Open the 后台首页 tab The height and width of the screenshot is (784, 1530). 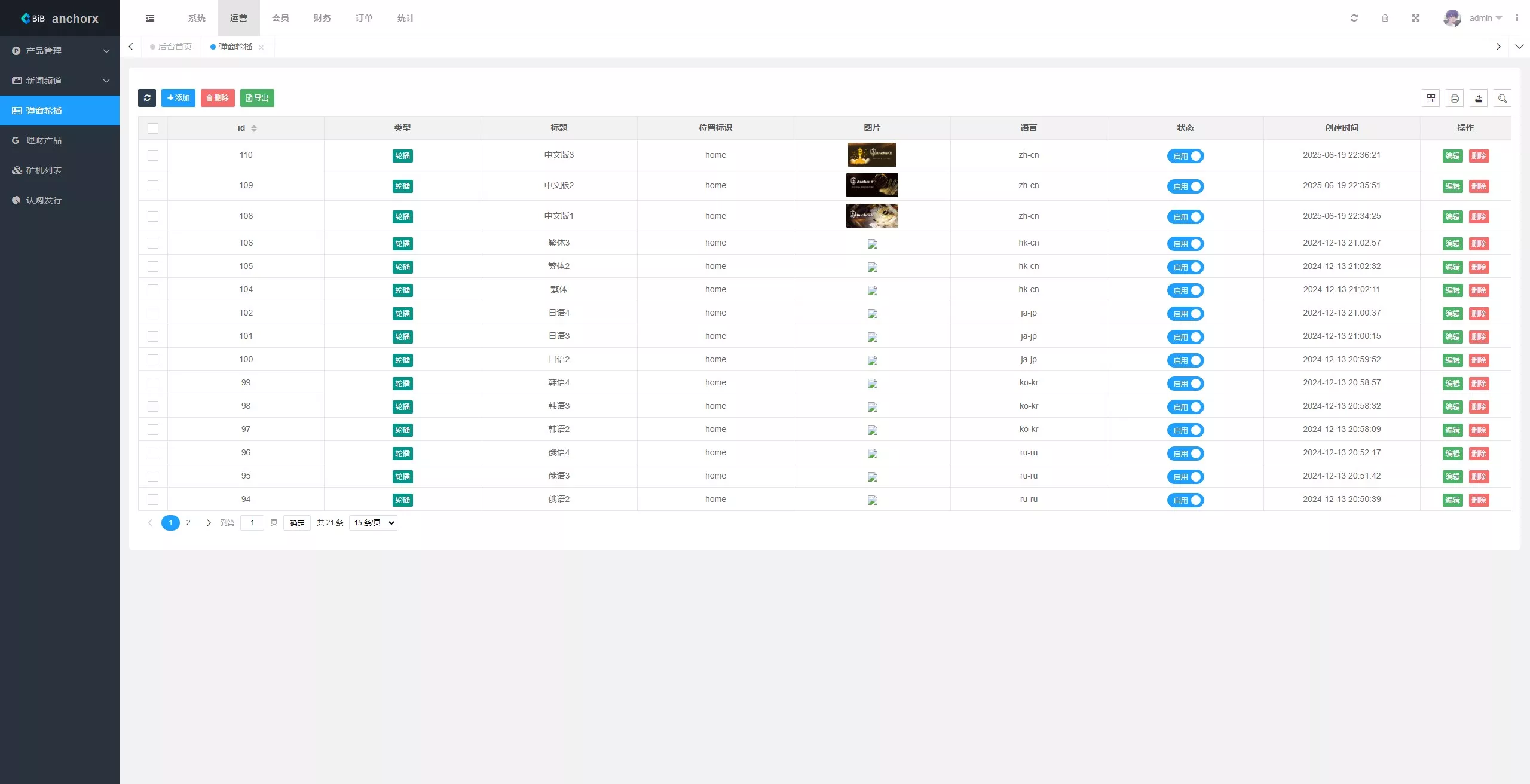pyautogui.click(x=175, y=47)
